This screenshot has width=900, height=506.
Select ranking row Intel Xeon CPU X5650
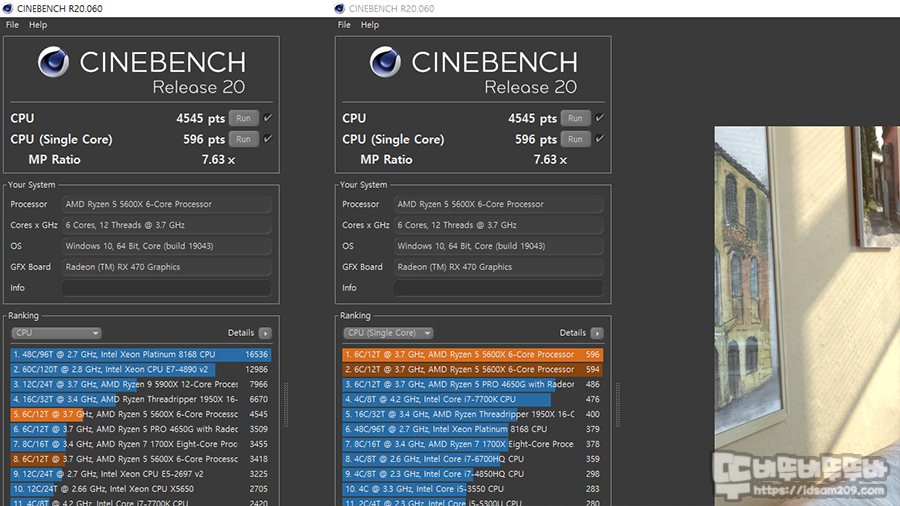141,489
